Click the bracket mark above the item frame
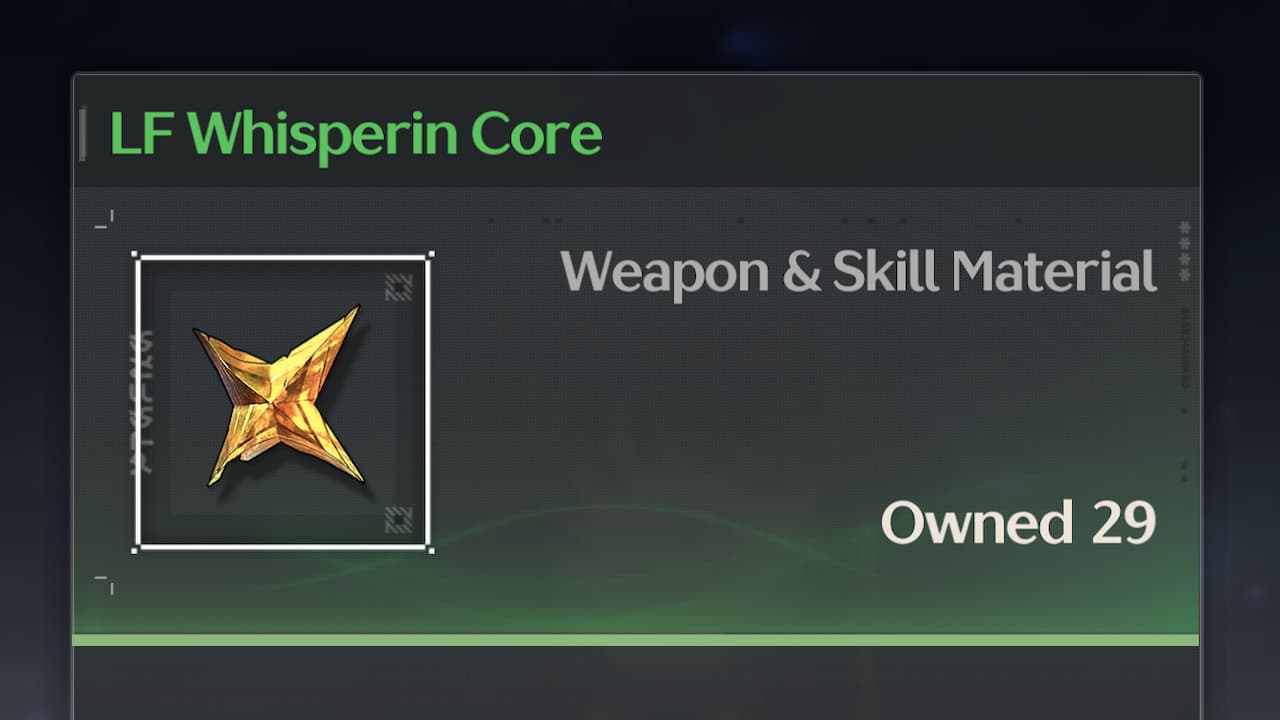 point(105,219)
